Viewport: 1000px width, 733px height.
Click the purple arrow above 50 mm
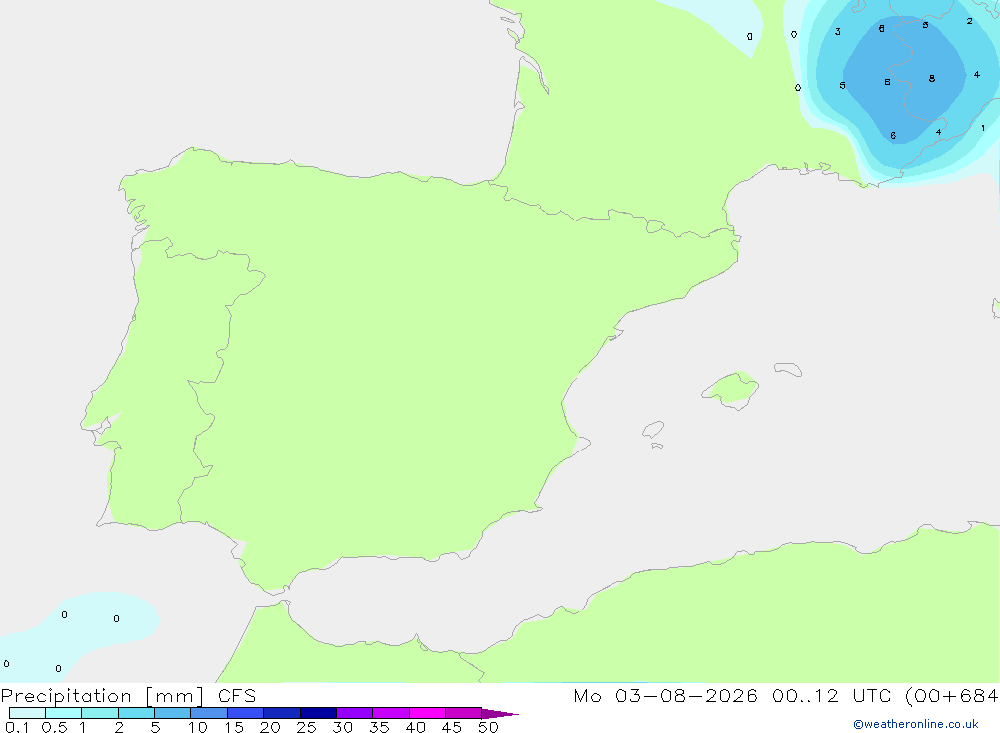(499, 714)
